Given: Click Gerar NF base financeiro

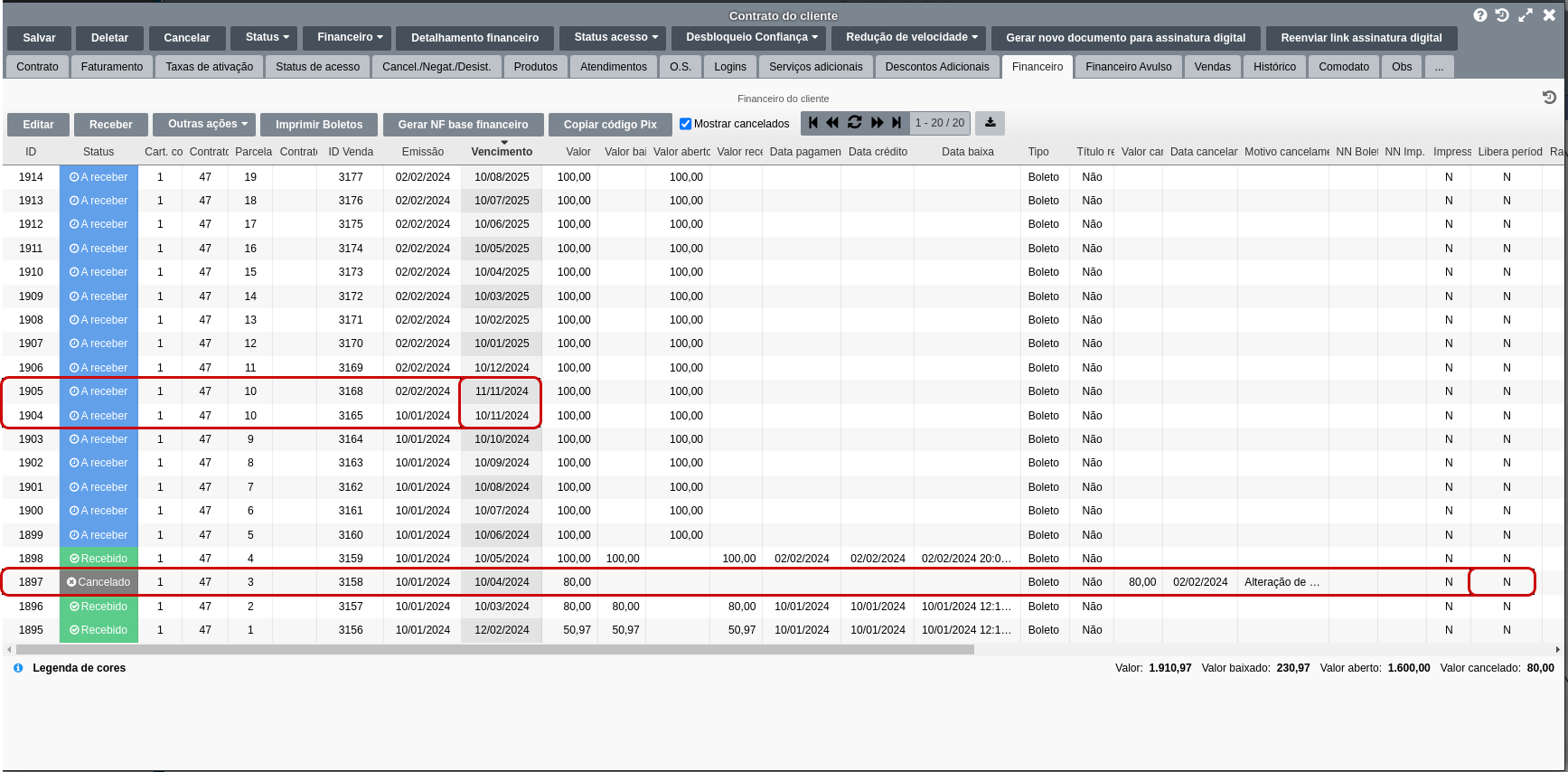Looking at the screenshot, I should pos(463,124).
